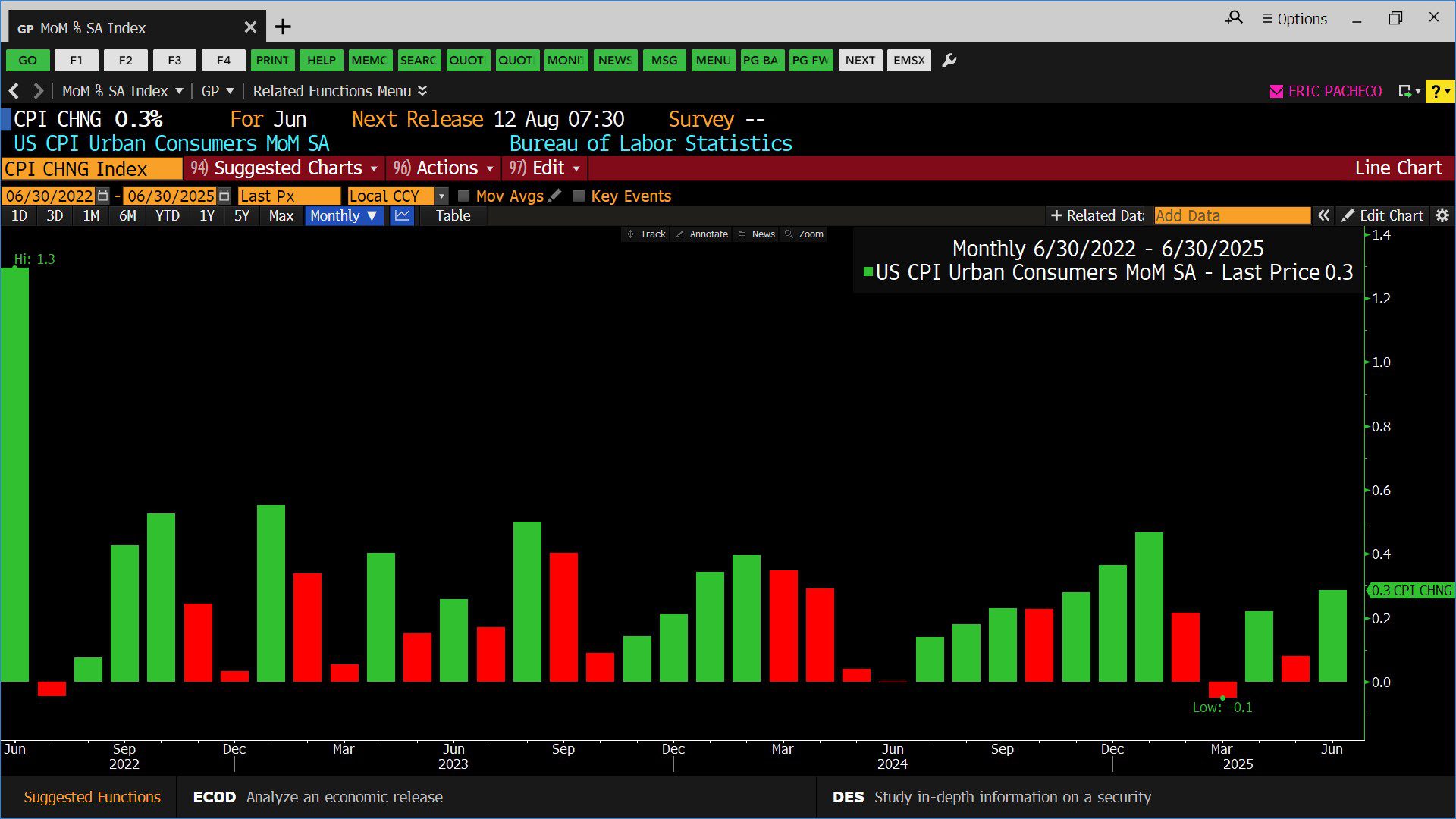The image size is (1456, 819).
Task: Click the F1 function key button
Action: [77, 60]
